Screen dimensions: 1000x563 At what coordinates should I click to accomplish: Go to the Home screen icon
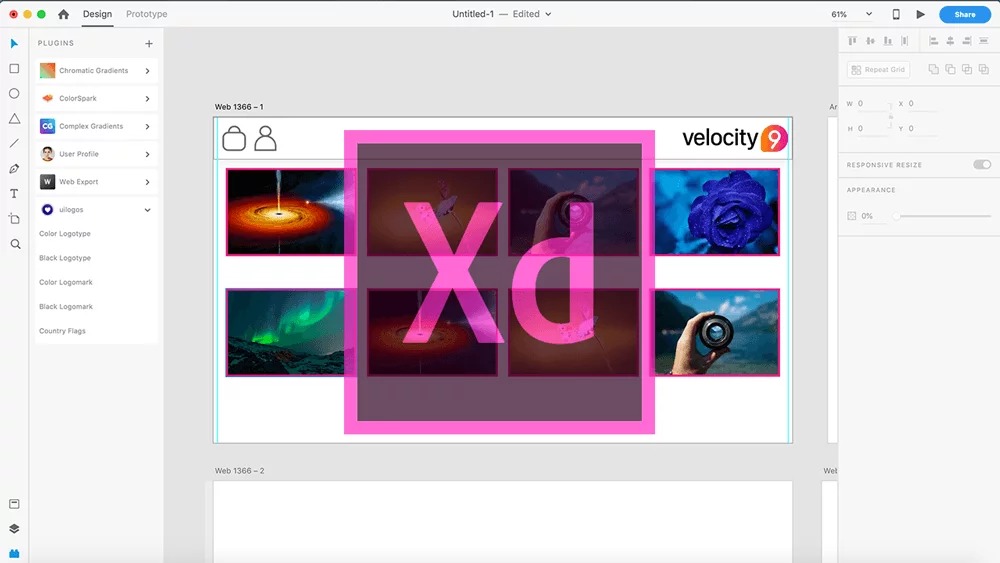63,14
